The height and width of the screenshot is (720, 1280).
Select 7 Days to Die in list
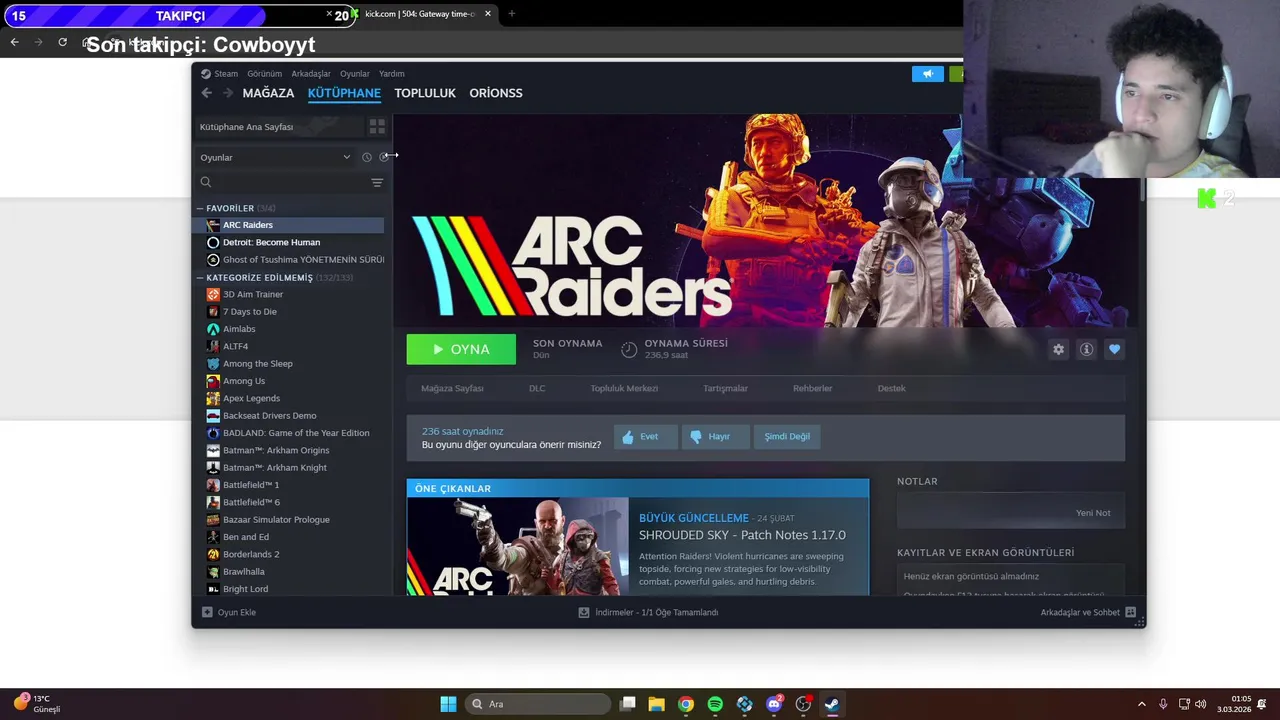(288, 312)
